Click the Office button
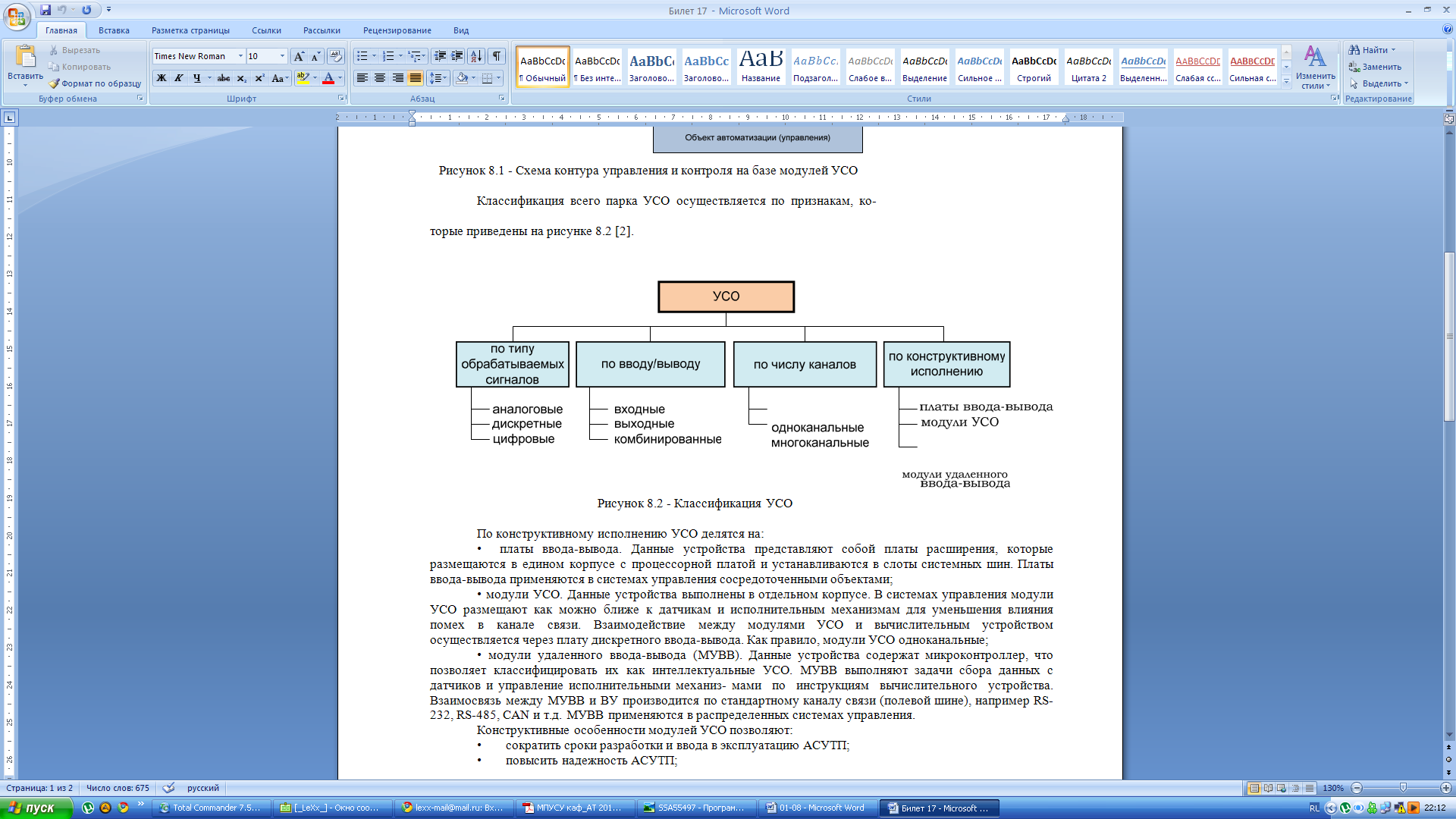Image resolution: width=1456 pixels, height=819 pixels. 17,17
